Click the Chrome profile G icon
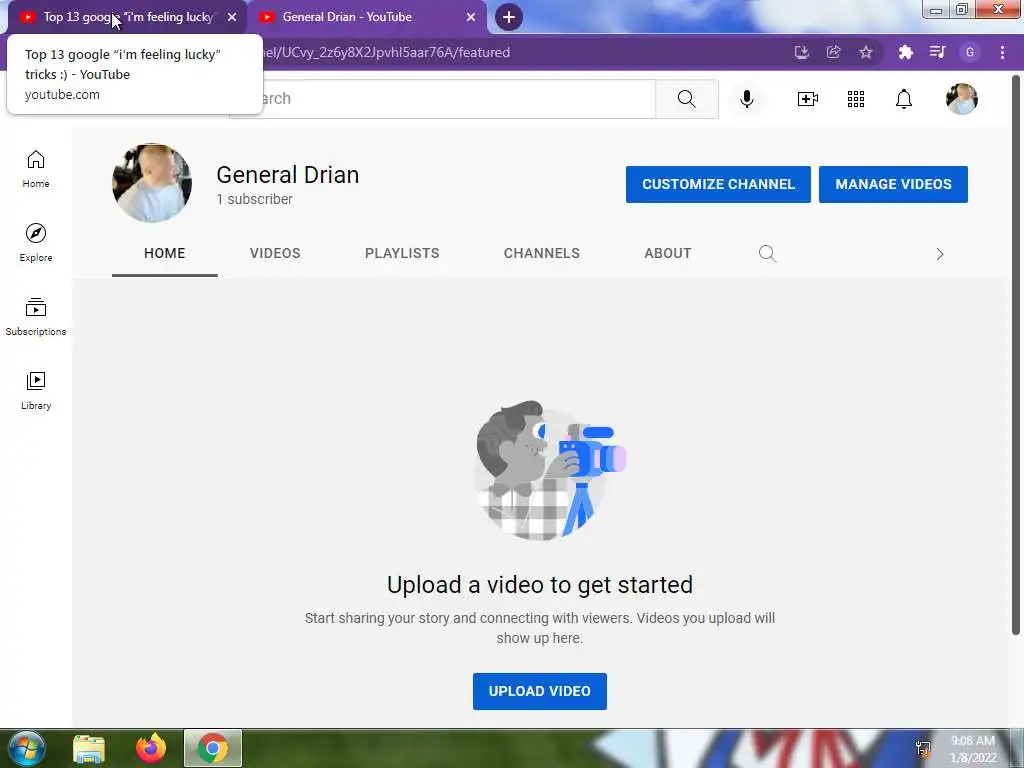The width and height of the screenshot is (1024, 768). click(x=970, y=52)
